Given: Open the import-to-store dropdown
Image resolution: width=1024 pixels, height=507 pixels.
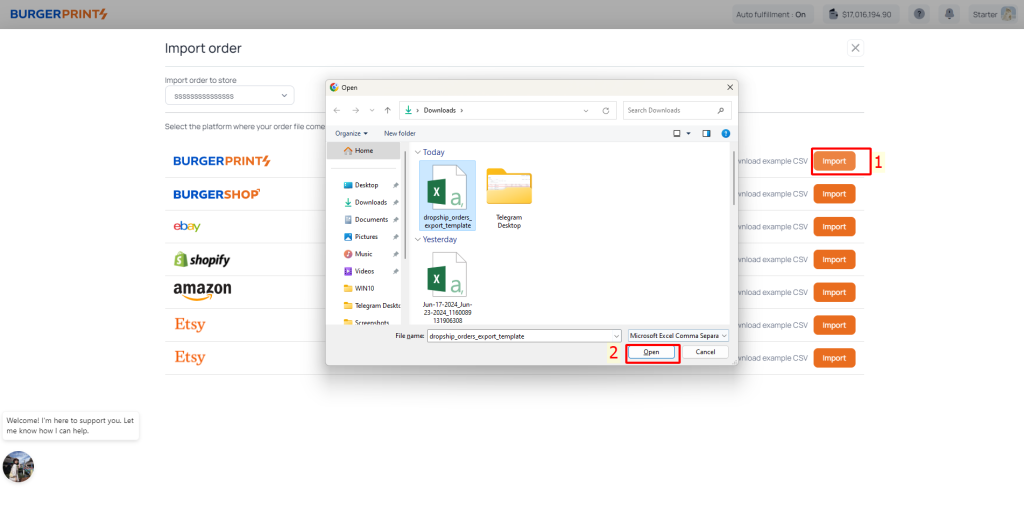Looking at the screenshot, I should click(x=229, y=95).
